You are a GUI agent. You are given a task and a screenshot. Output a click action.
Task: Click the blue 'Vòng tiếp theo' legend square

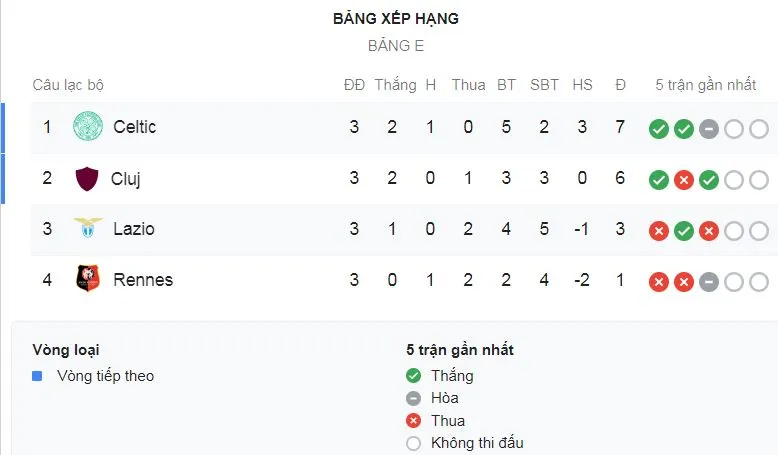(x=37, y=377)
